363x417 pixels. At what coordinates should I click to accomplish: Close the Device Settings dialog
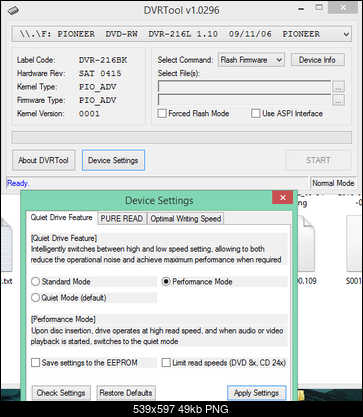(x=283, y=198)
